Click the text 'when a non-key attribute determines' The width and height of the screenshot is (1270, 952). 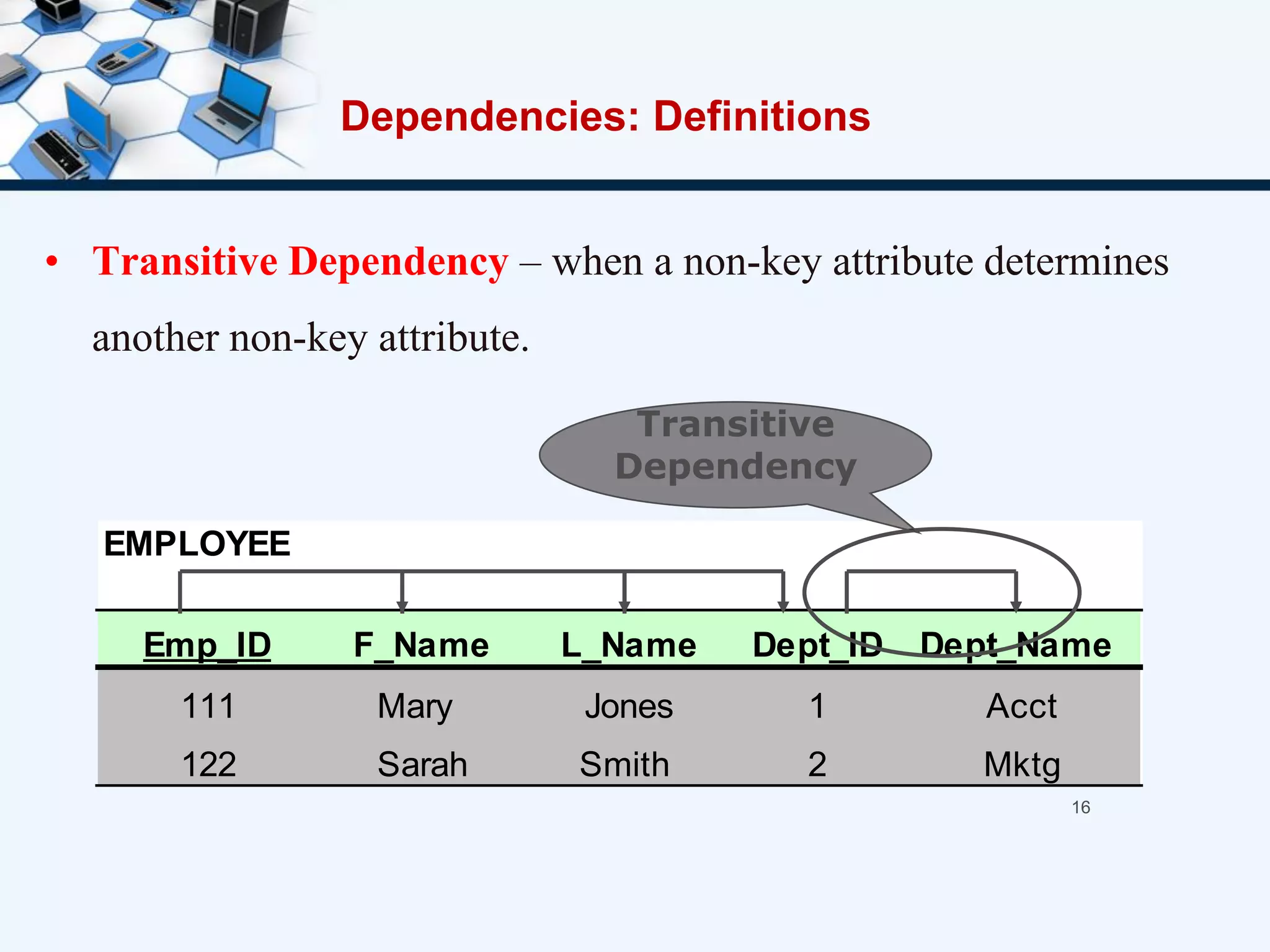[x=861, y=262]
